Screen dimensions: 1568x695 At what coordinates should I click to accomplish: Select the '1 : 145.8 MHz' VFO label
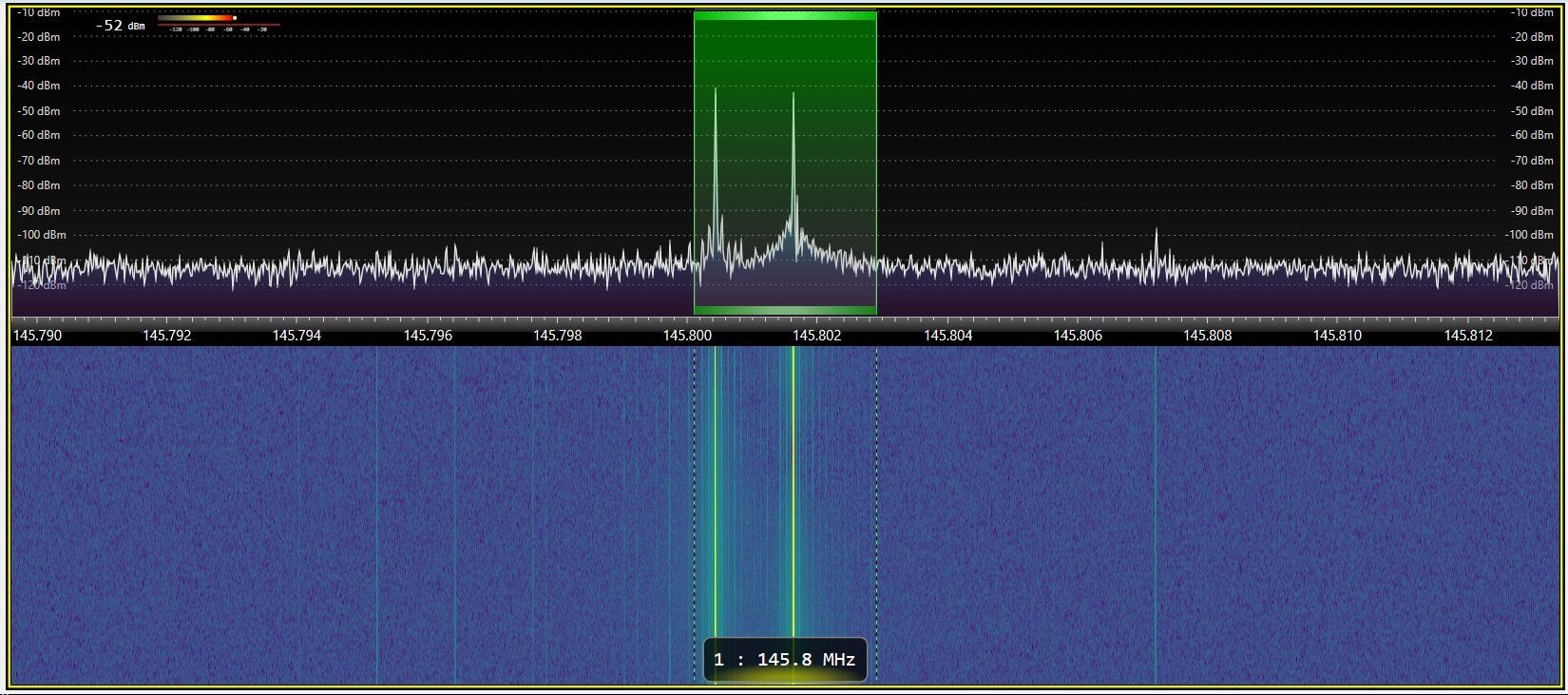[785, 659]
